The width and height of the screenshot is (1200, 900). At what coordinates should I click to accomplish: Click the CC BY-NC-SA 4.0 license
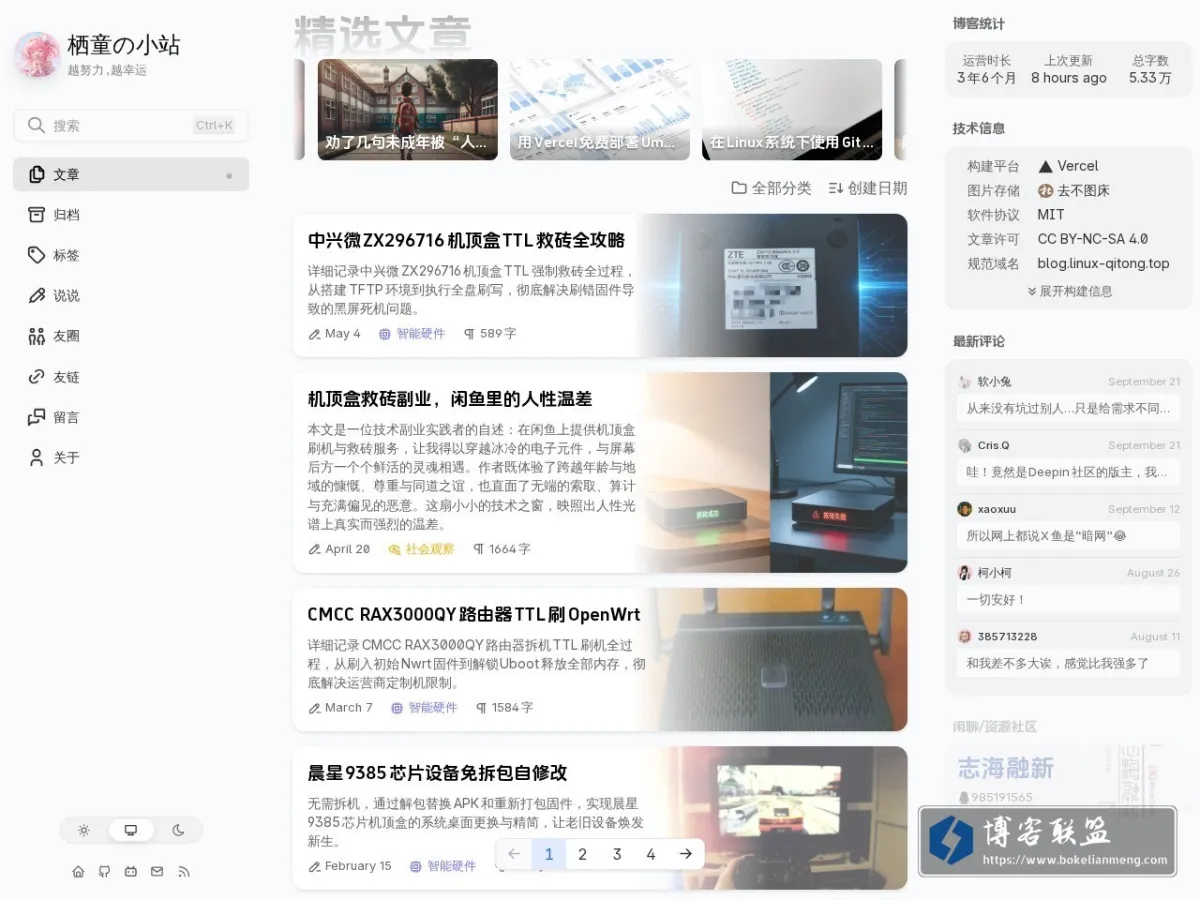tap(1093, 239)
